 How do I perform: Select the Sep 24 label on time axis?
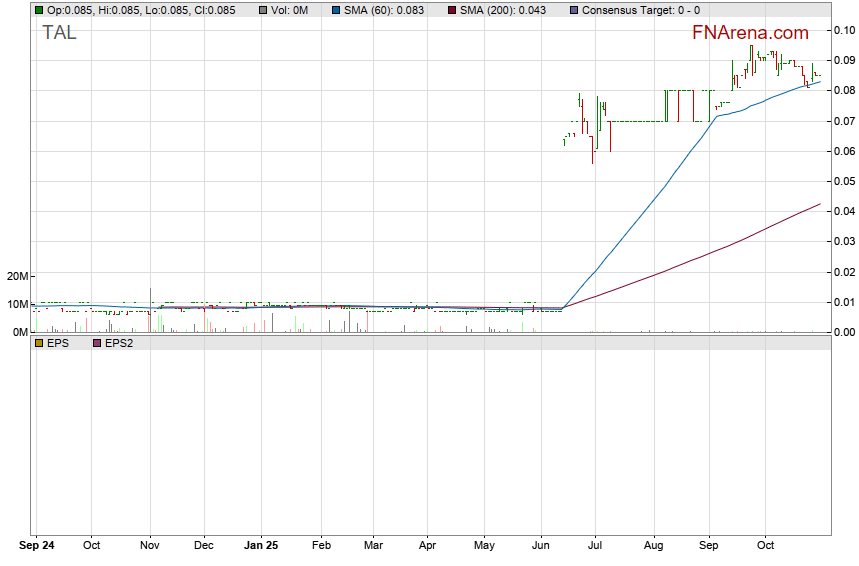37,546
